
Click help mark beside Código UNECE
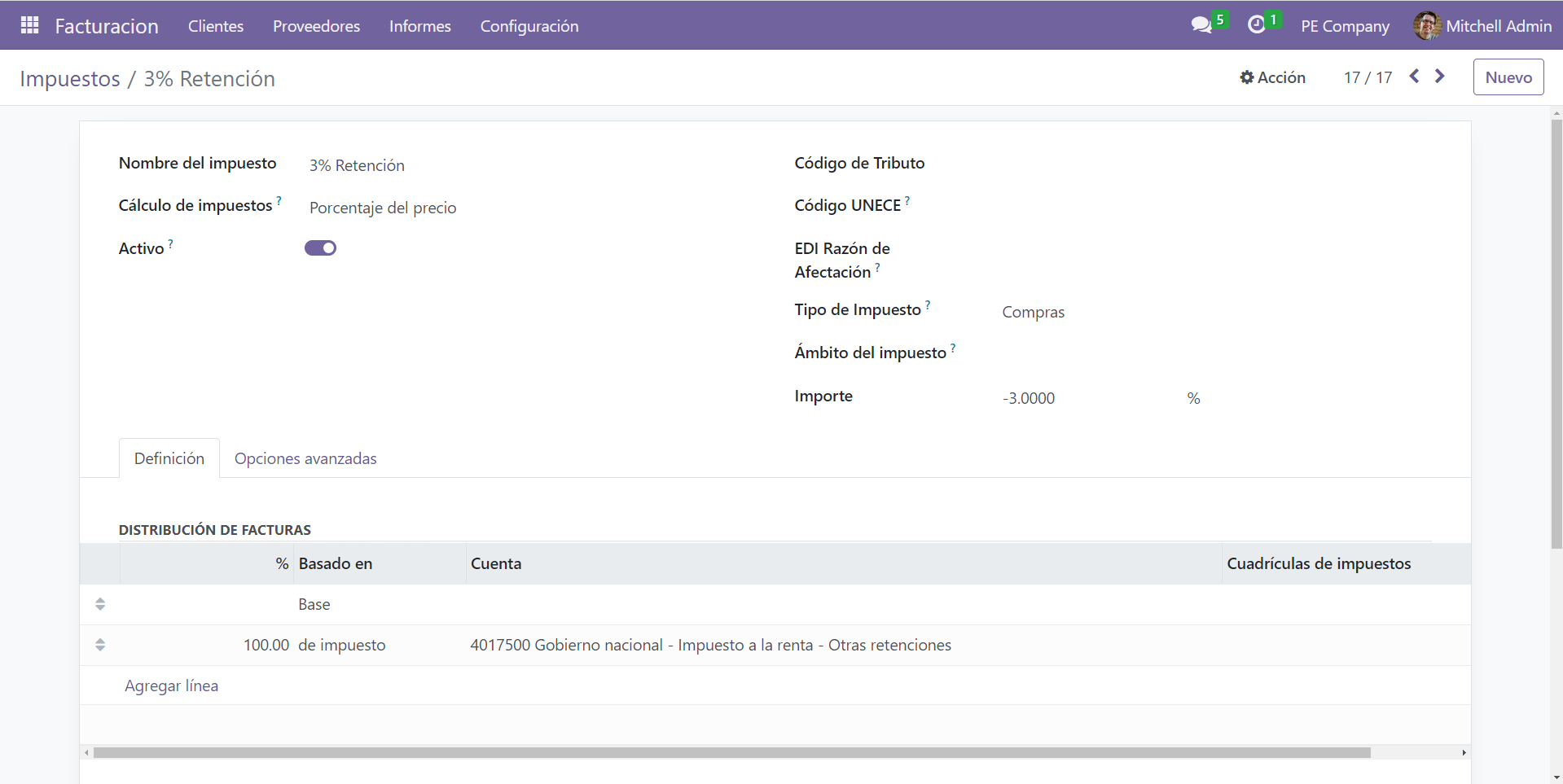907,200
